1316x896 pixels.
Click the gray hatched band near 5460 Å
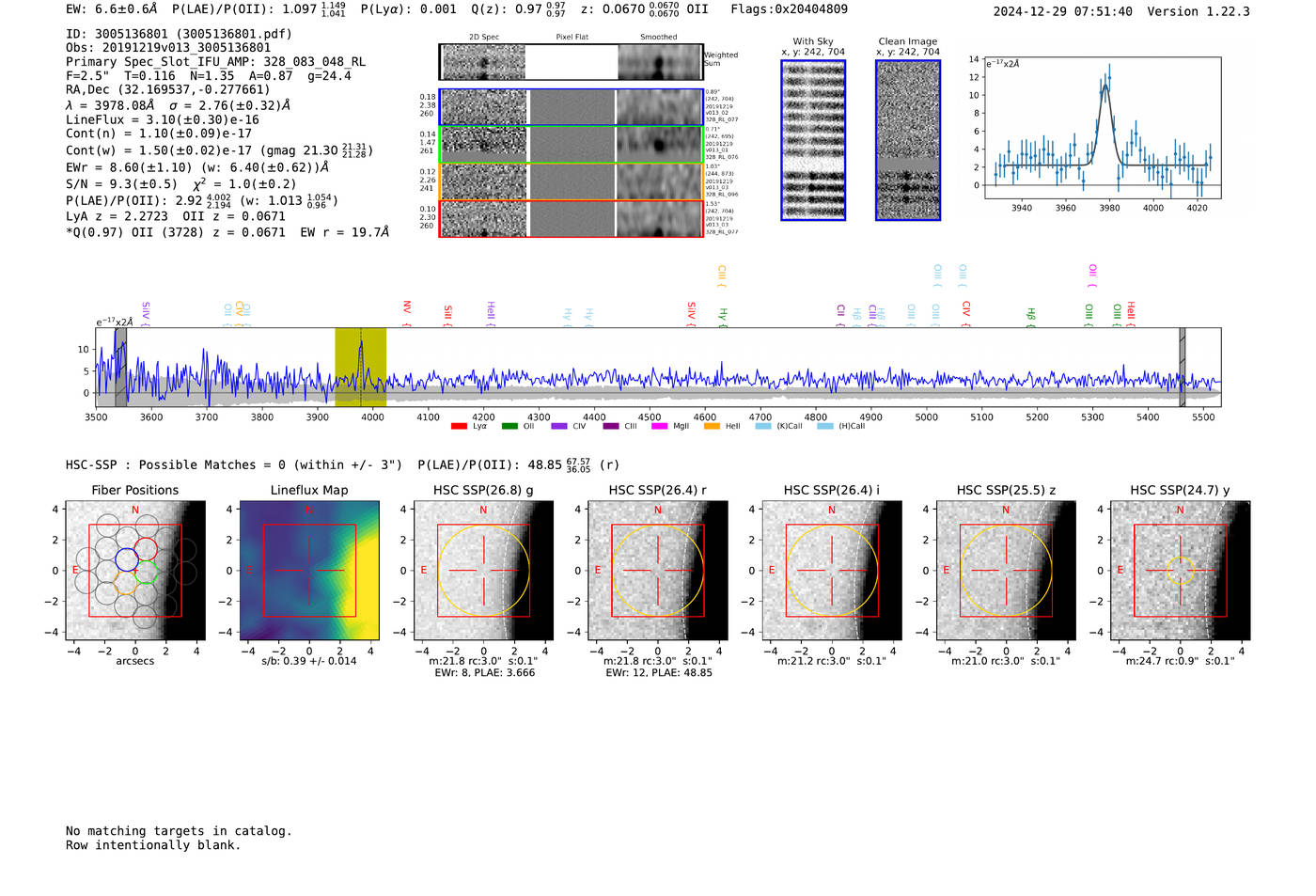[x=1183, y=368]
